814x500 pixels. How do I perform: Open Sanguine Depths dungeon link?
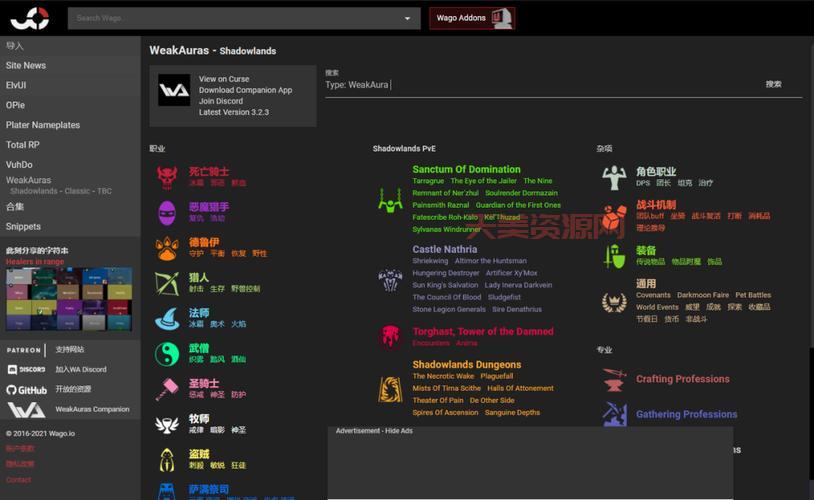[512, 413]
